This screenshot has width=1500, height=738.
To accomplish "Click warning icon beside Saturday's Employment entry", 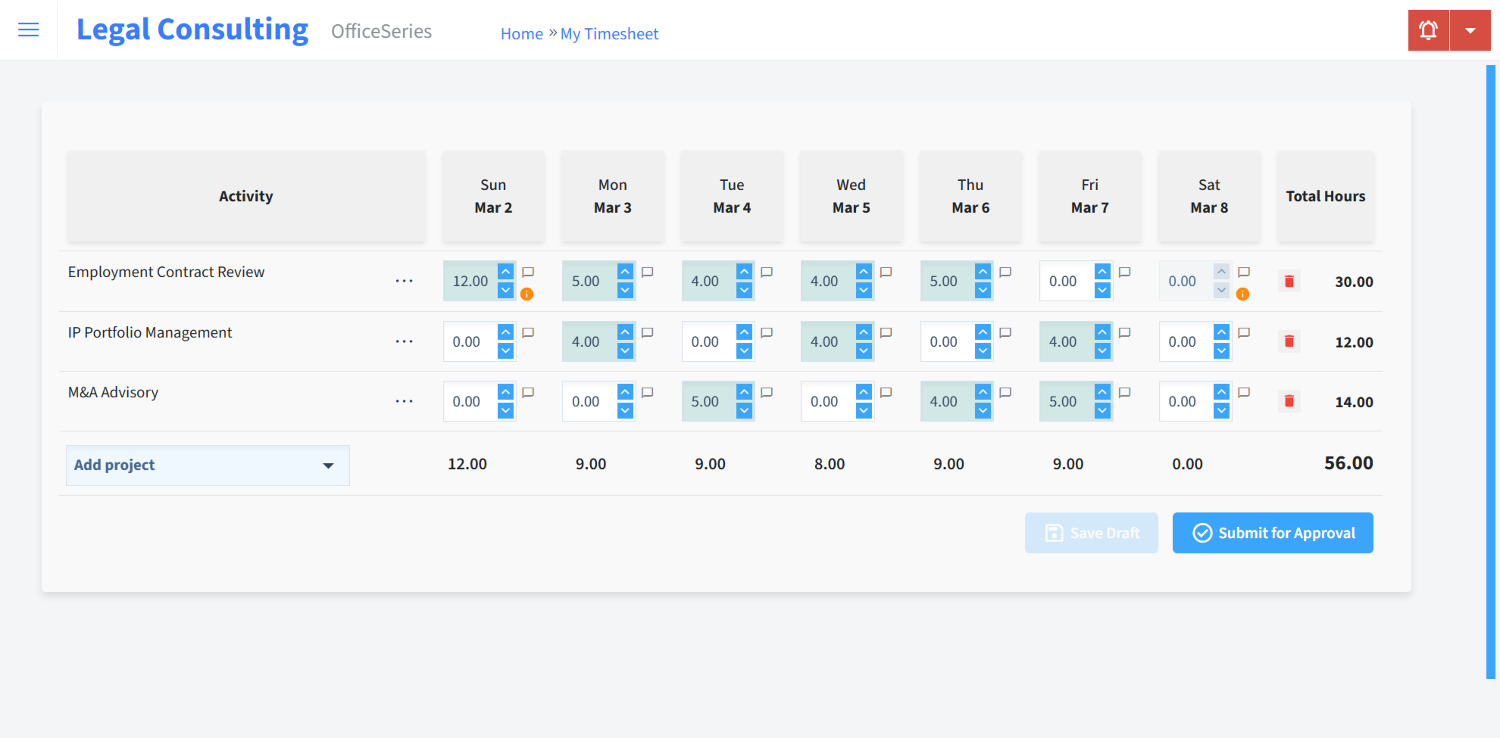I will pyautogui.click(x=1242, y=293).
